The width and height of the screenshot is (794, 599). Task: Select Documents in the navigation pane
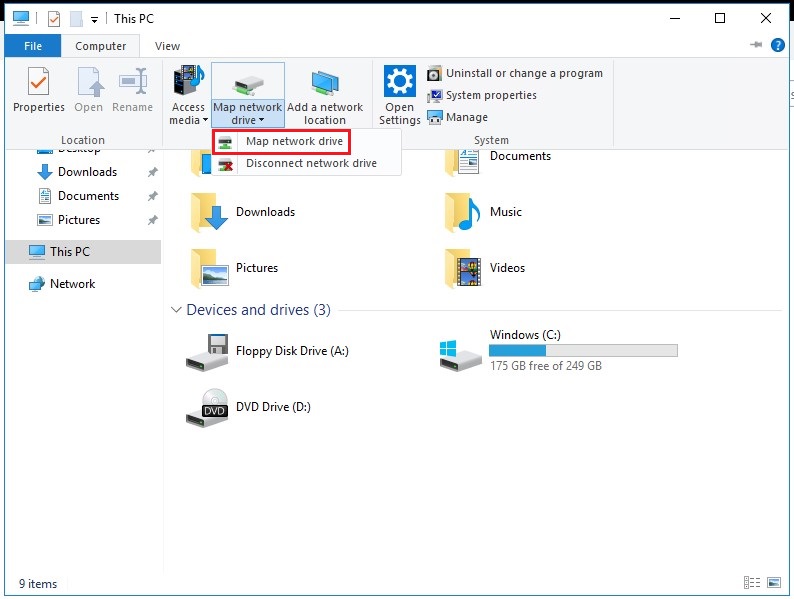coord(88,196)
